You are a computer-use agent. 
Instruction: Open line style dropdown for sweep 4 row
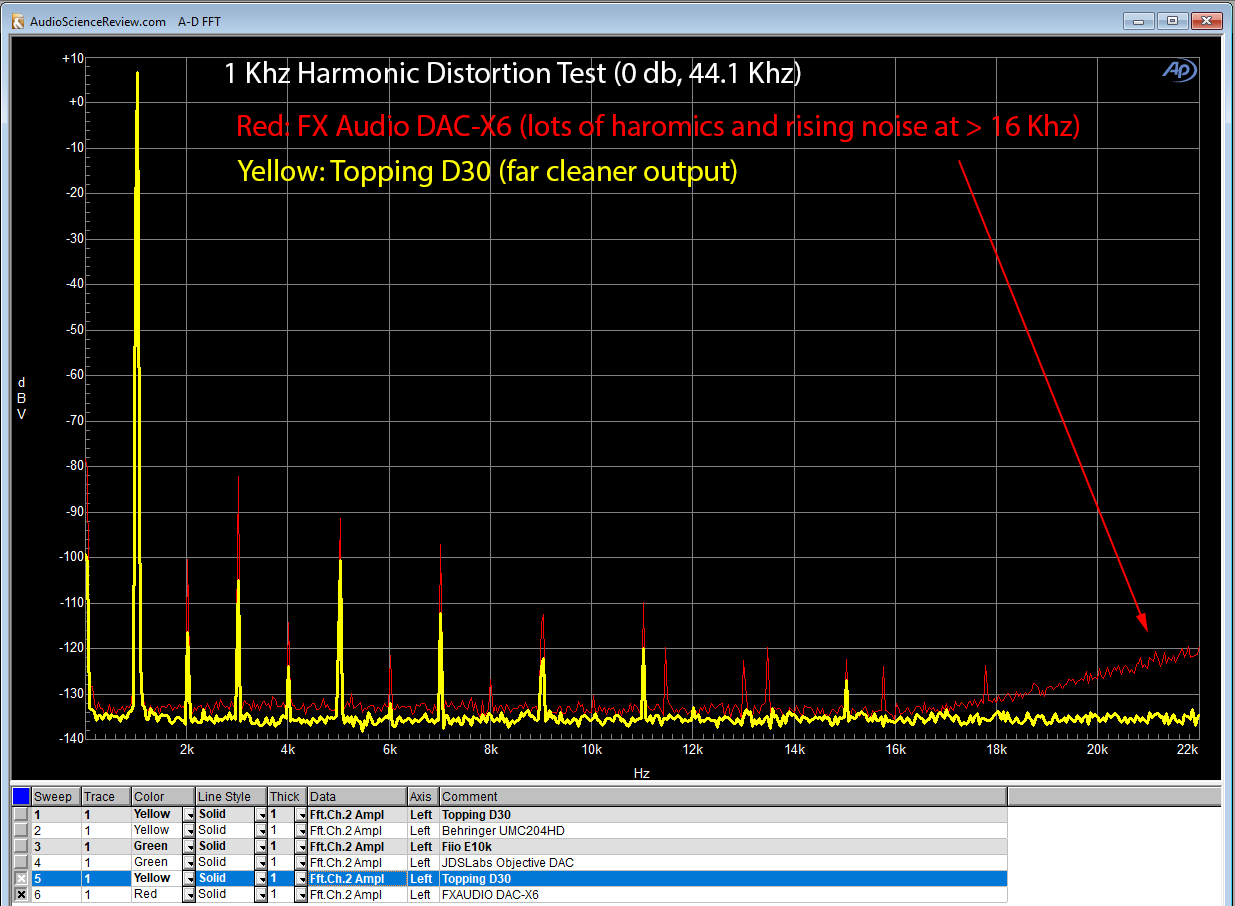pyautogui.click(x=261, y=863)
